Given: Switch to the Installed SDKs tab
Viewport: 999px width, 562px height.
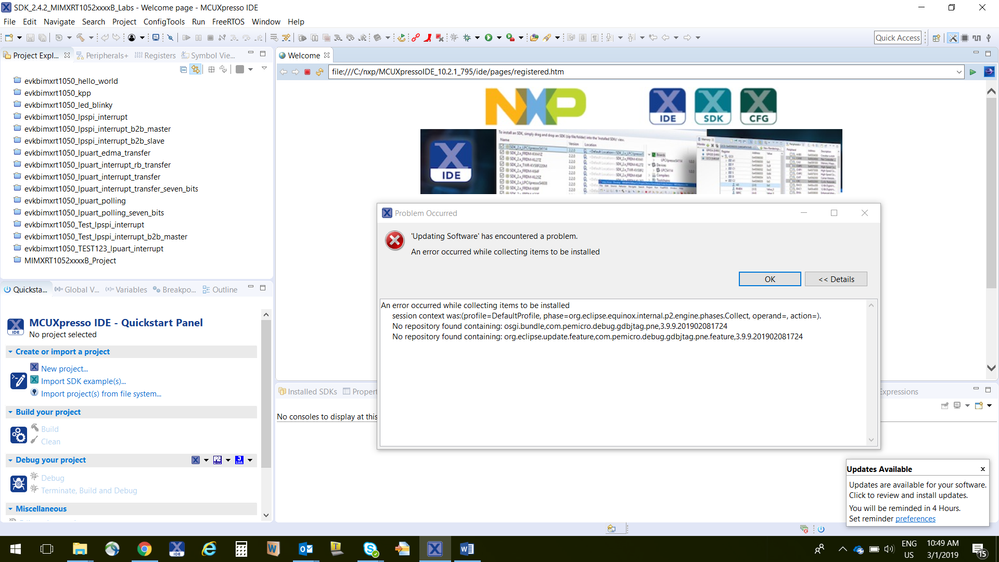Looking at the screenshot, I should pos(307,391).
